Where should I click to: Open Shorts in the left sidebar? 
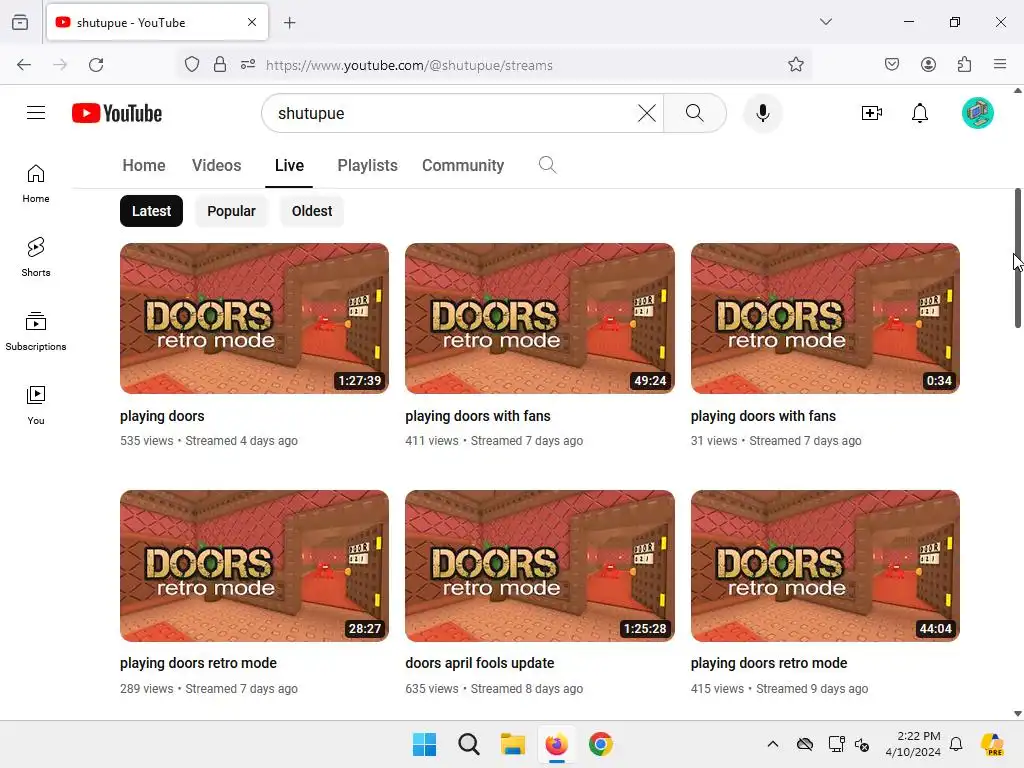tap(36, 257)
